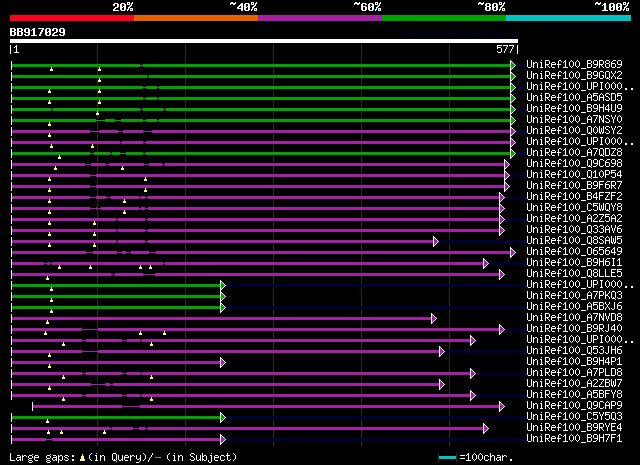Click the 577 end position label

tap(505, 49)
